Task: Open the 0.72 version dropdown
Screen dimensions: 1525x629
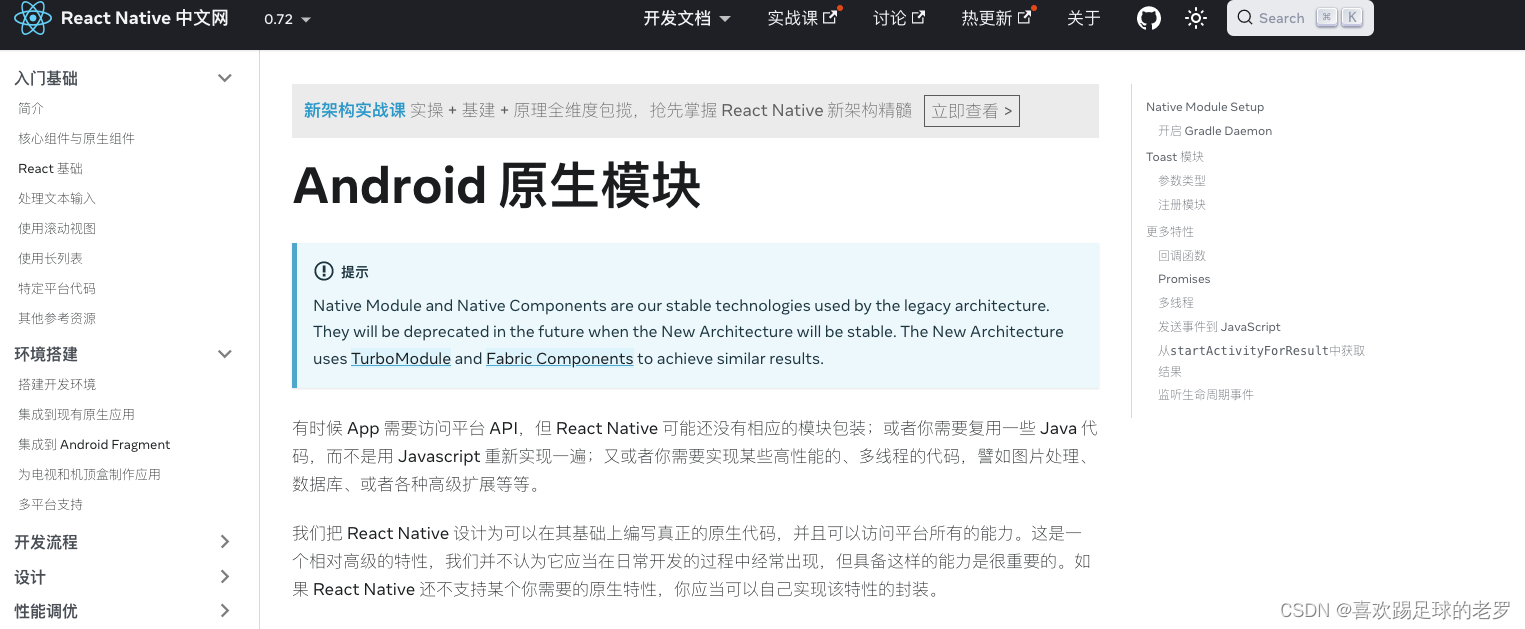Action: [288, 19]
